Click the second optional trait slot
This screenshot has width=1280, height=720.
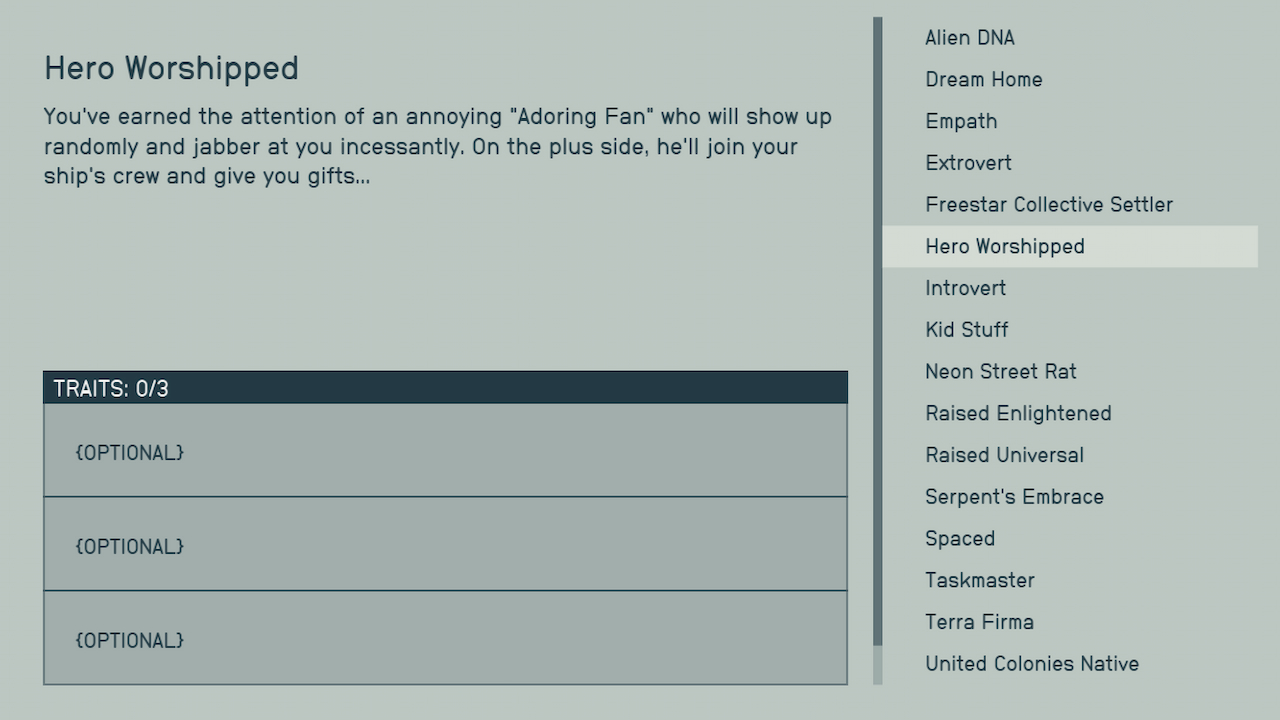pos(445,546)
